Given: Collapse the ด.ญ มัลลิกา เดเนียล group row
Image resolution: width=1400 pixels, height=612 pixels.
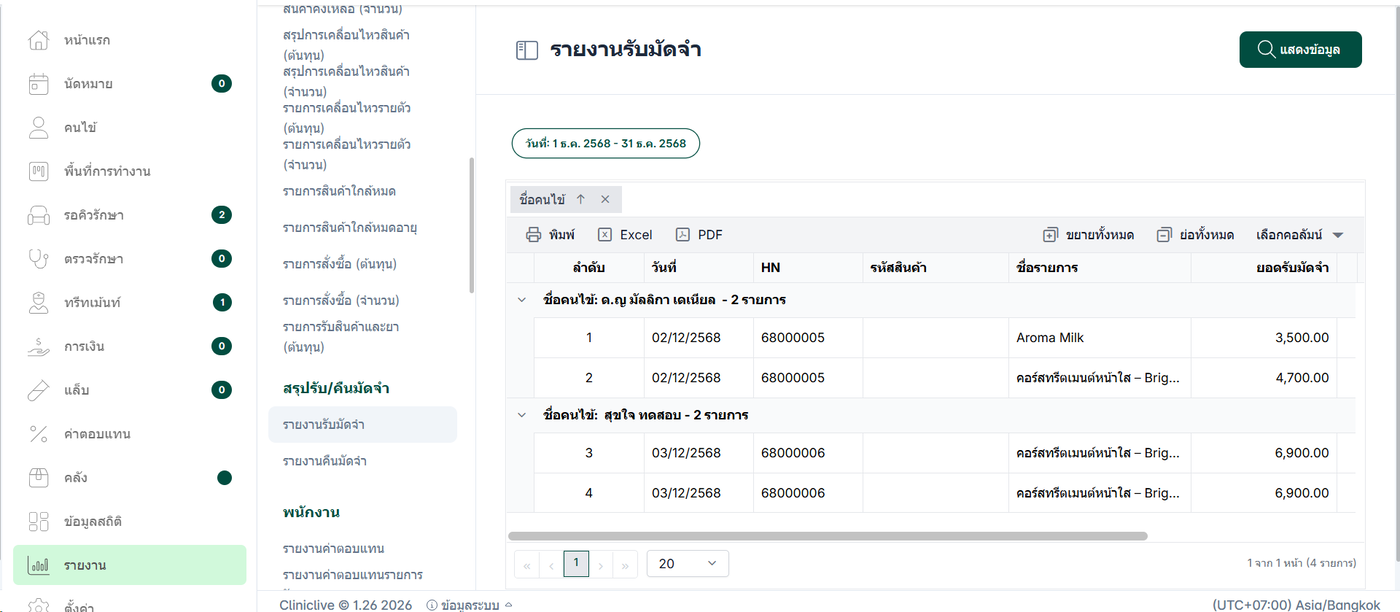Looking at the screenshot, I should 520,300.
